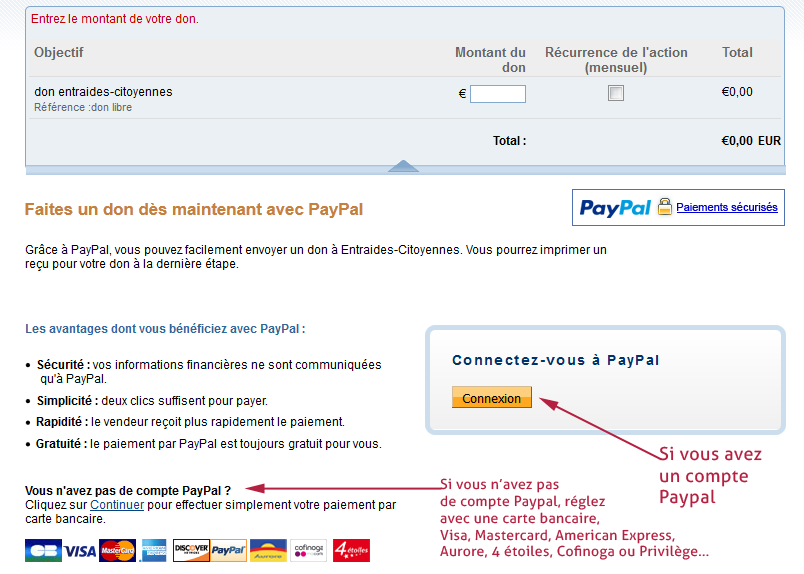Click the Connectez-vous à PayPal heading
Viewport: 804px width, 574px height.
tap(555, 360)
